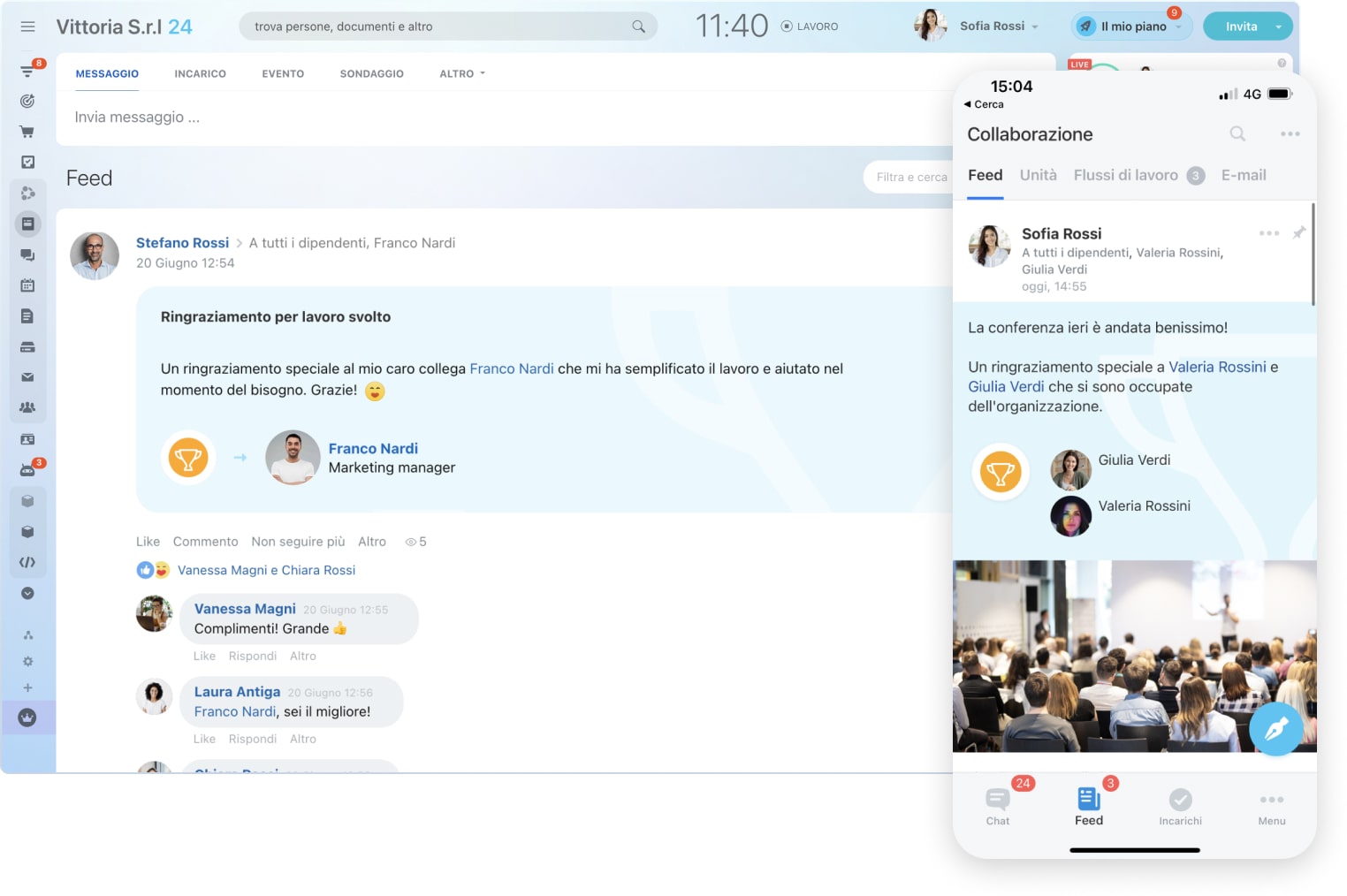Open the Sofia Rossi profile dropdown
The width and height of the screenshot is (1347, 896).
point(999,27)
